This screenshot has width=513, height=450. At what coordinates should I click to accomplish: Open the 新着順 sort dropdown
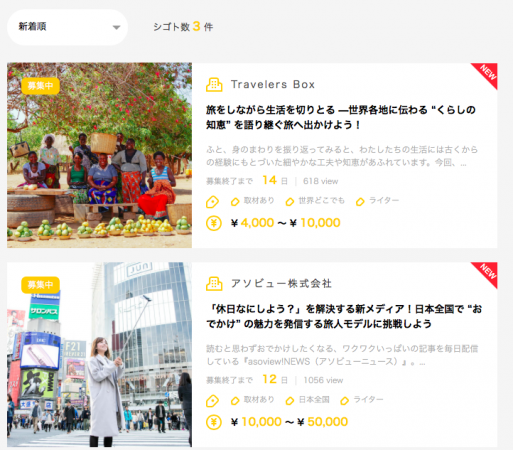point(67,27)
